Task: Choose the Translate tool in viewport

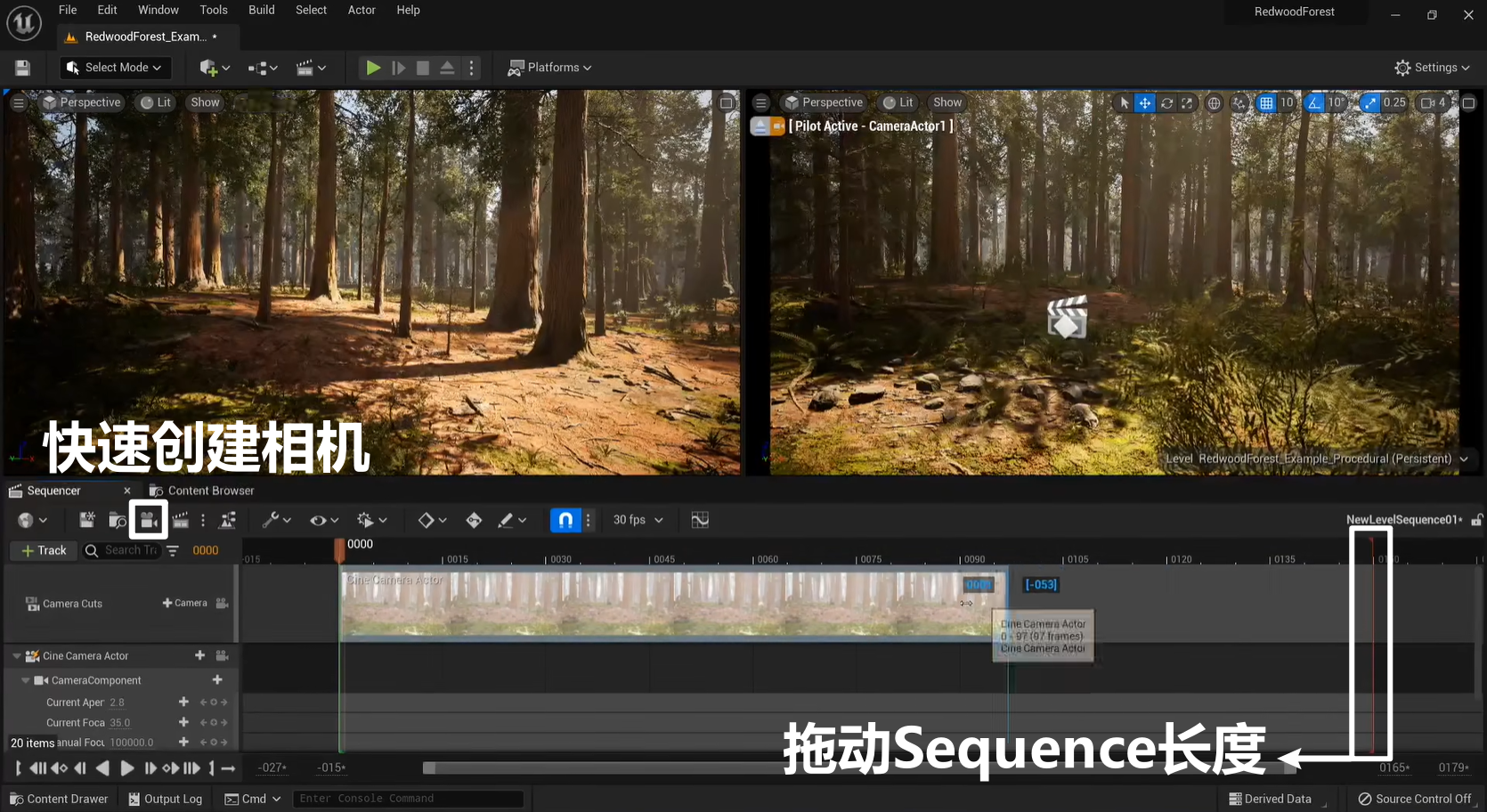Action: point(1145,103)
